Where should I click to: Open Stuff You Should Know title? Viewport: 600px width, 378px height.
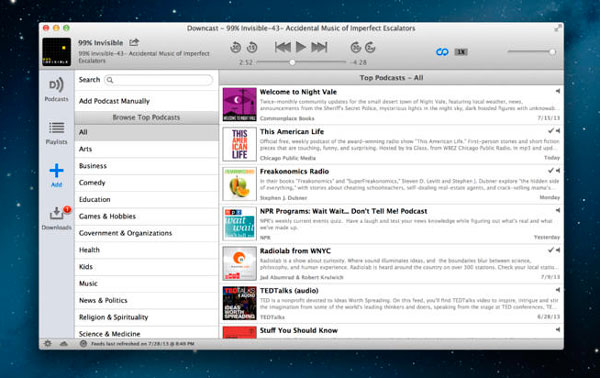298,330
